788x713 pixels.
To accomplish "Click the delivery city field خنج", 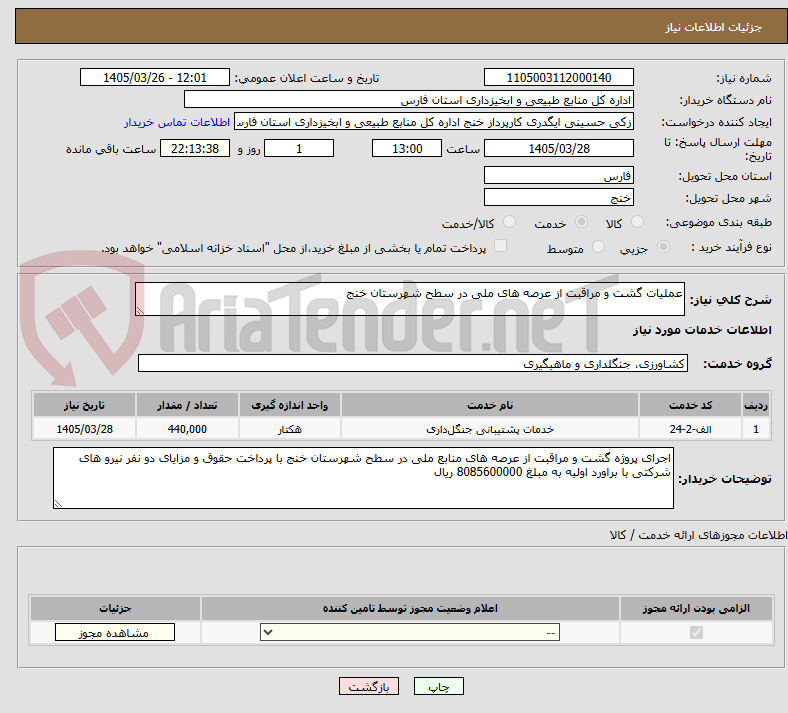I will [558, 197].
